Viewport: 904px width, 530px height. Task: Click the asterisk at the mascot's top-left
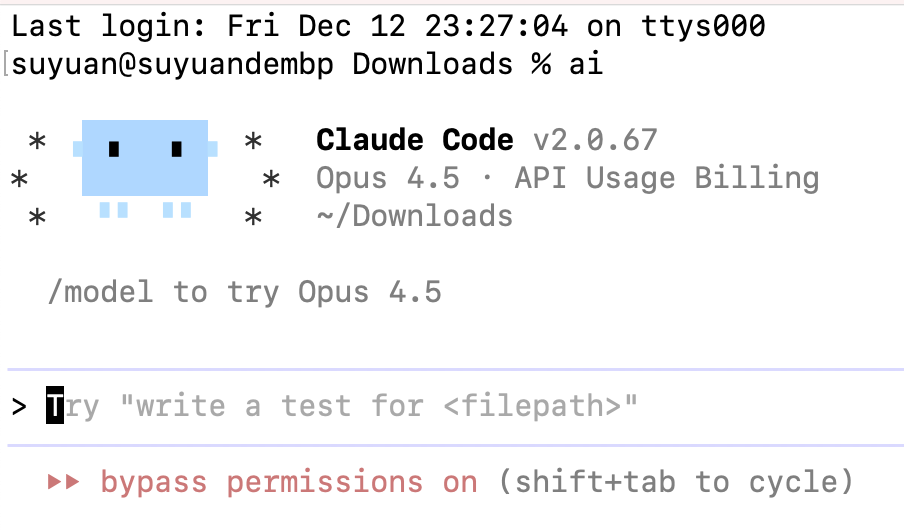37,143
